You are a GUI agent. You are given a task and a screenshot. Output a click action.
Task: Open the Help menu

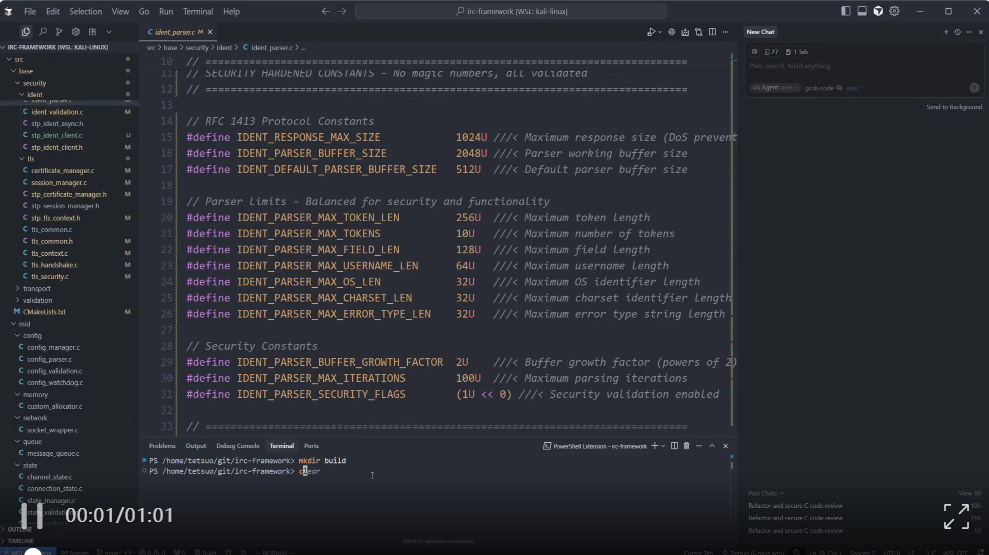(x=231, y=11)
